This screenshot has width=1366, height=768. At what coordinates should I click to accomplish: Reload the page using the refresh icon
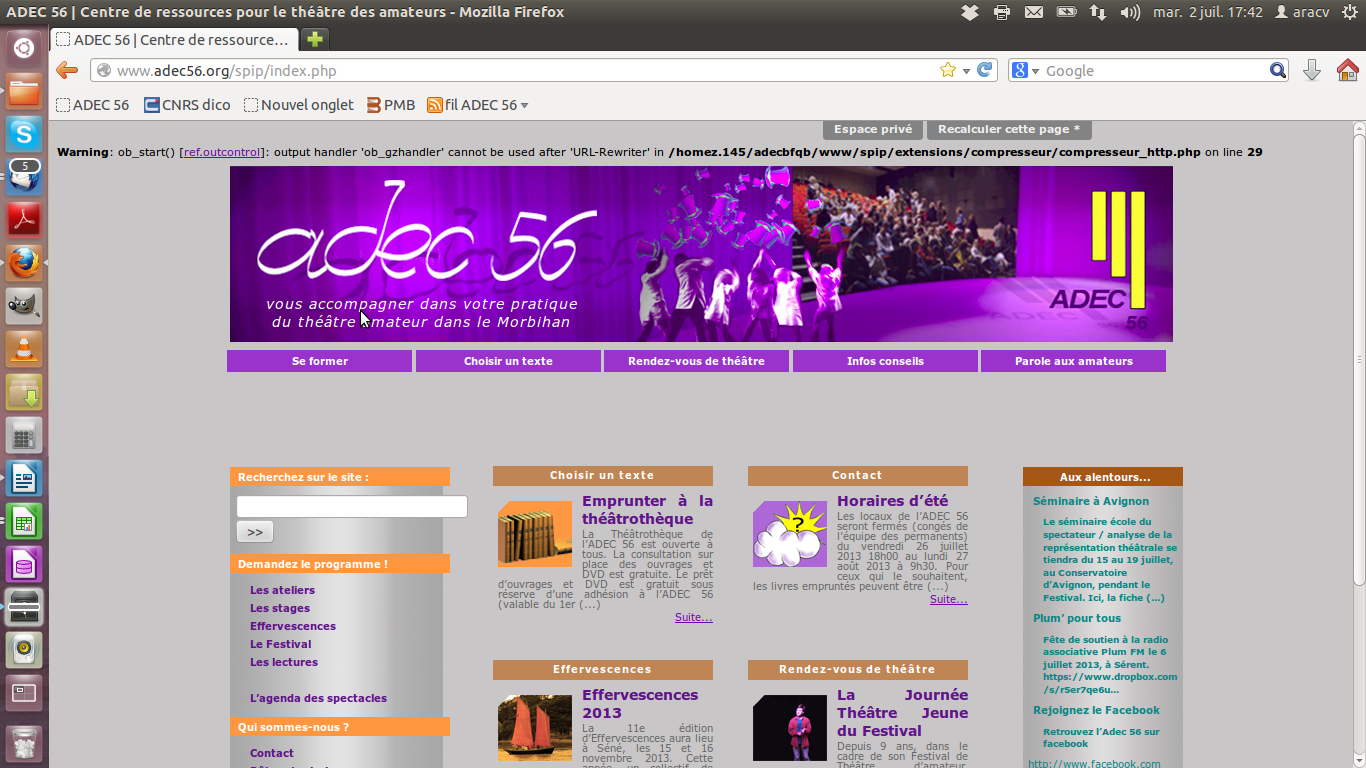[x=985, y=70]
